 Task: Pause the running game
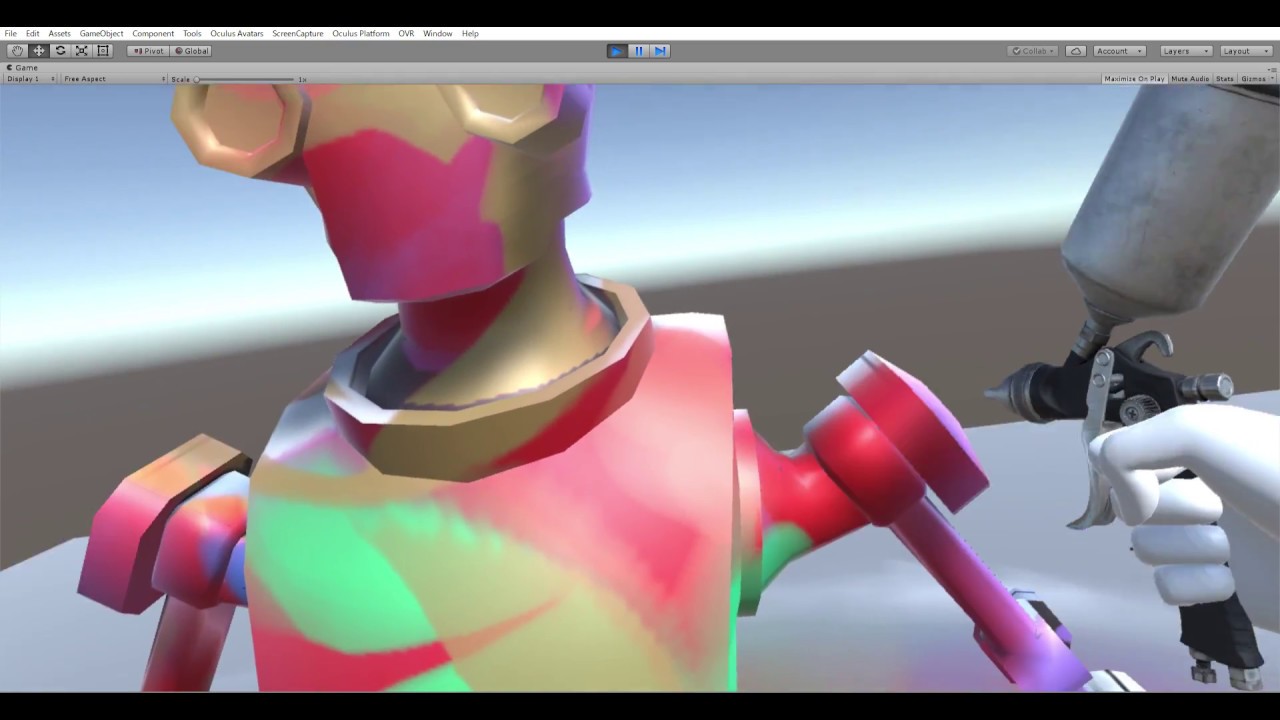tap(639, 51)
